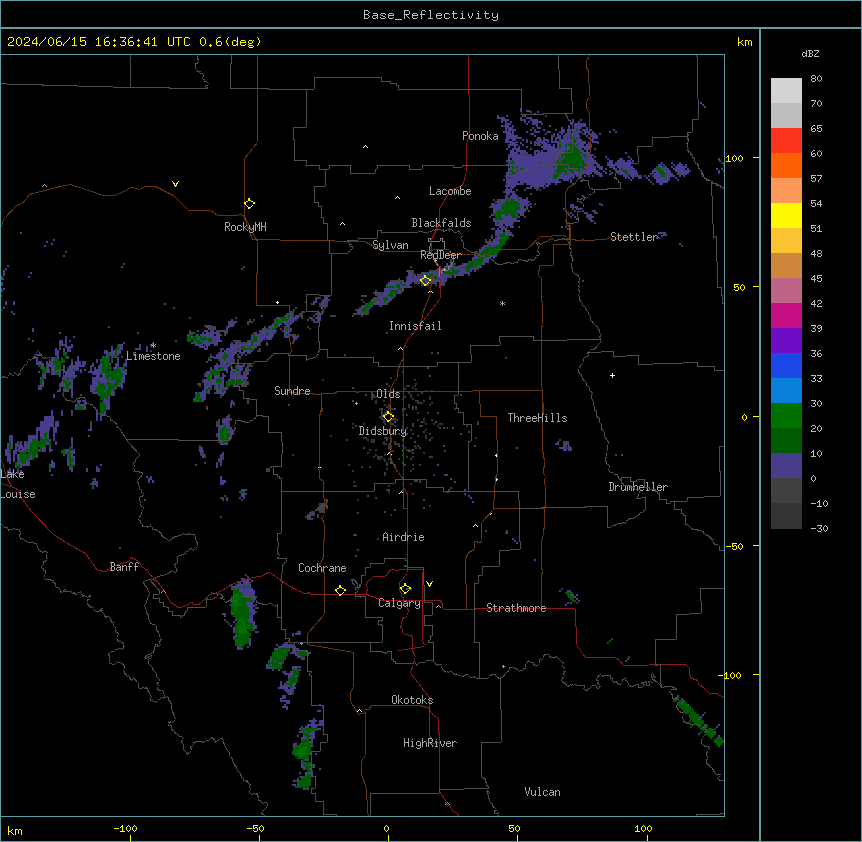This screenshot has height=842, width=862.
Task: Click the Base_Reflectivity title text
Action: (431, 15)
